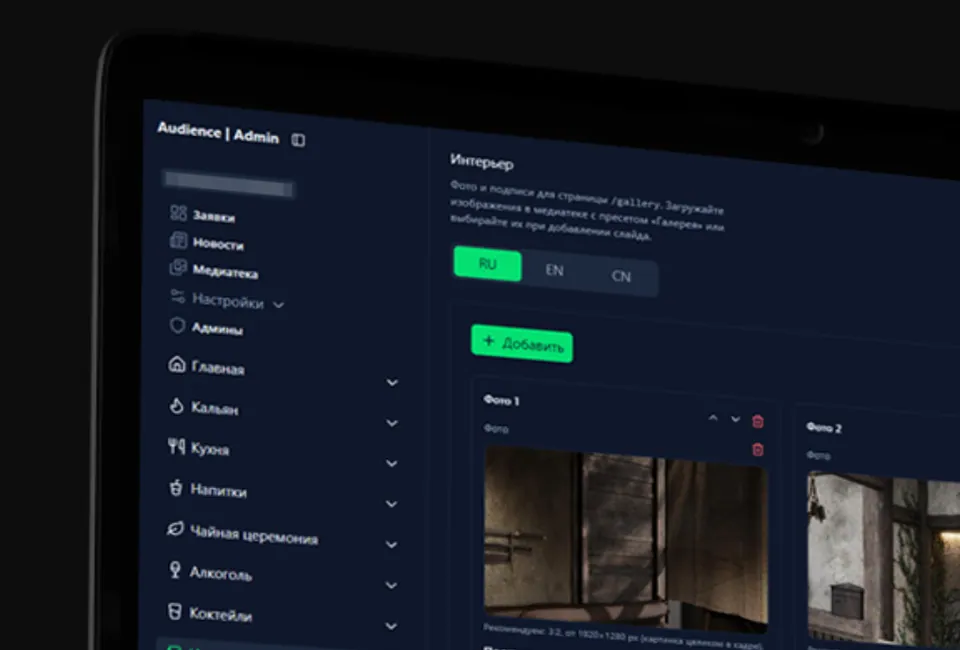Open Главная menu item
Viewport: 960px width, 650px height.
(x=218, y=368)
